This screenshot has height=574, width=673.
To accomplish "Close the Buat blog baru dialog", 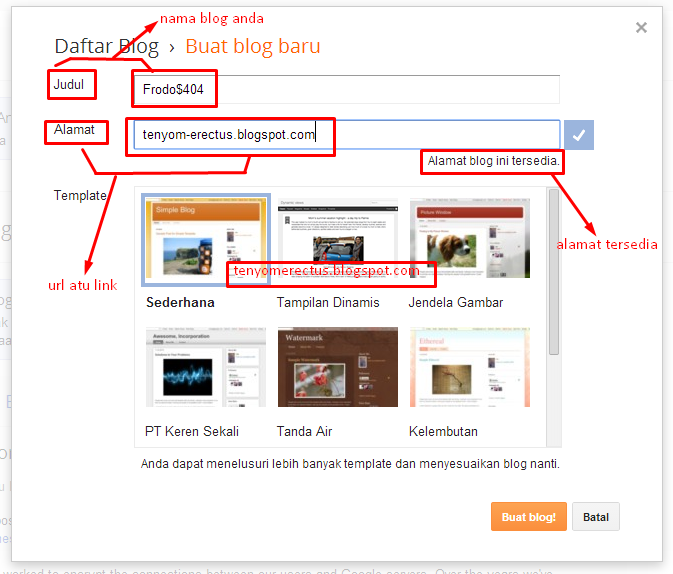I will [641, 28].
